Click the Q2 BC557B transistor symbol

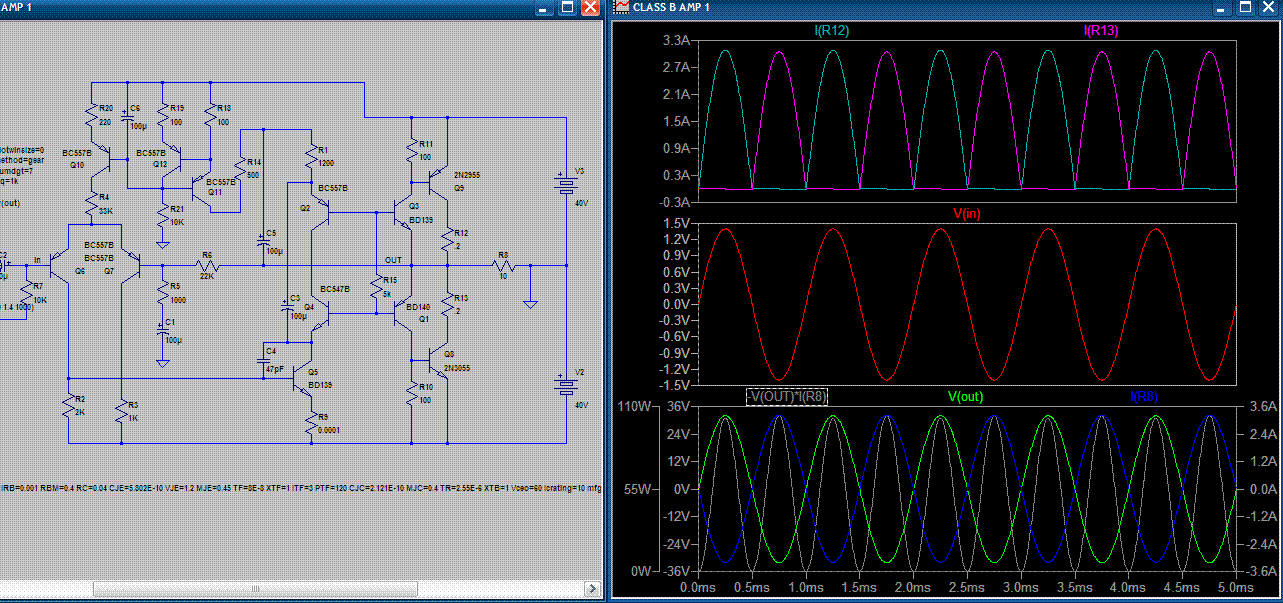[x=320, y=214]
